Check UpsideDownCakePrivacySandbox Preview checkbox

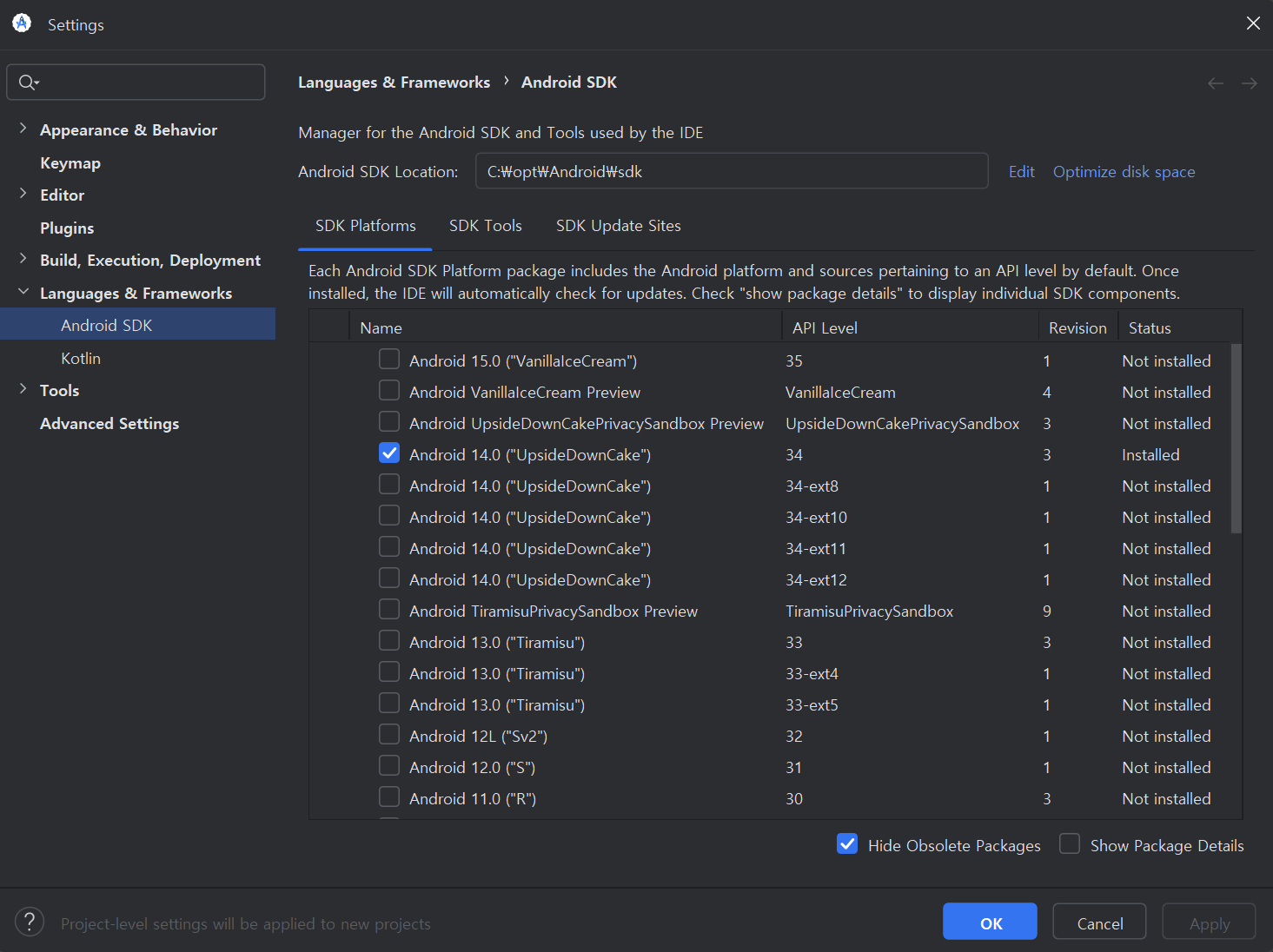click(389, 421)
